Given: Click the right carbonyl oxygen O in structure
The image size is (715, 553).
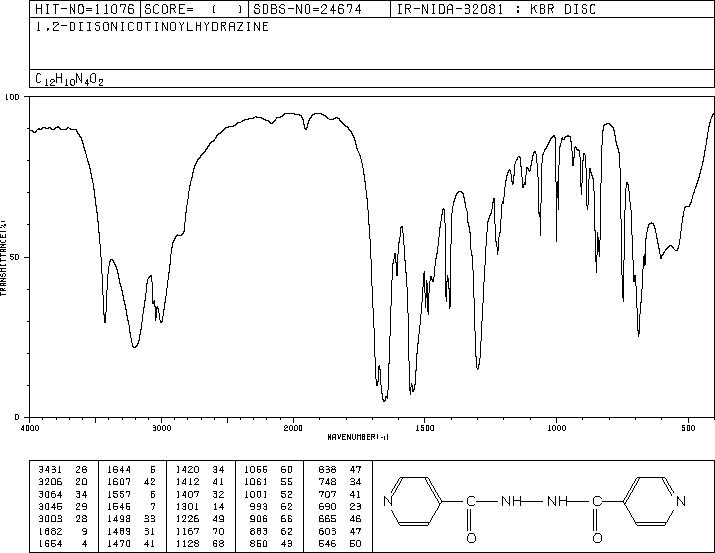Looking at the screenshot, I should tap(597, 538).
